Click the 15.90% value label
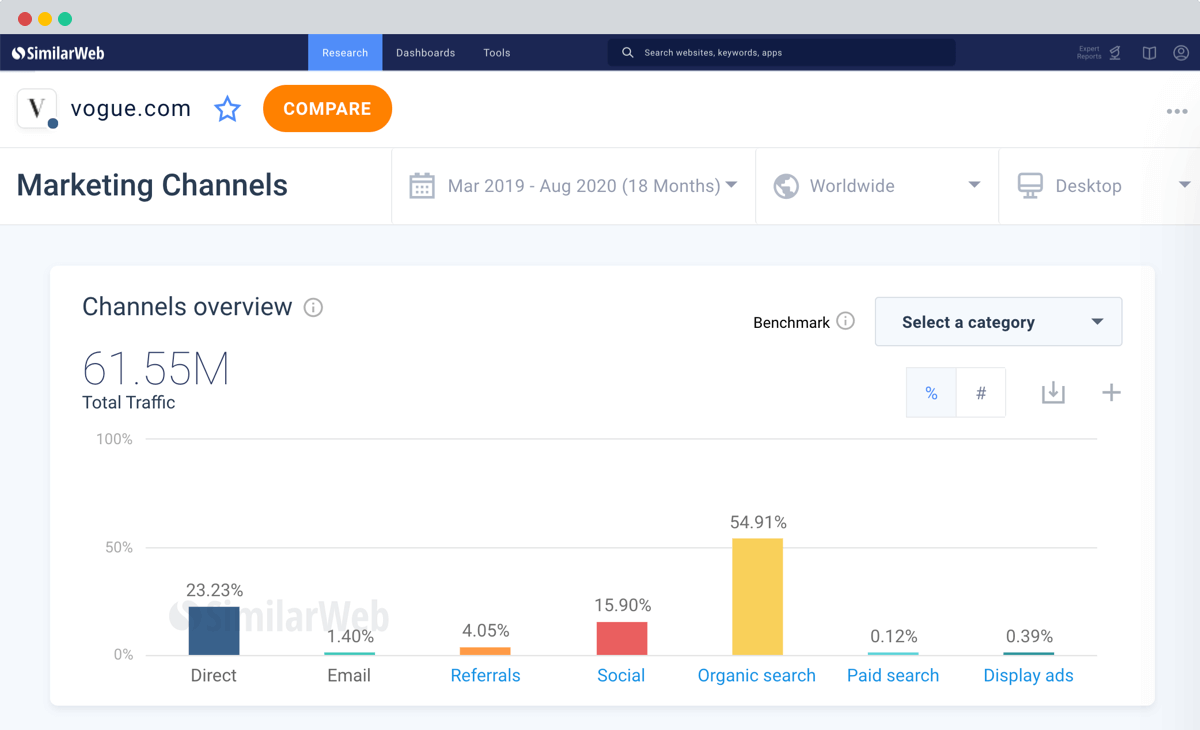This screenshot has height=730, width=1200. click(622, 605)
